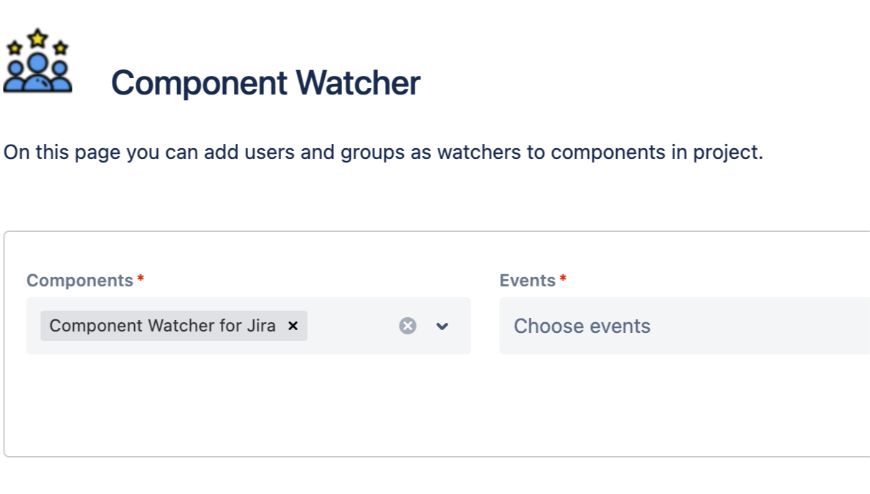Click blank area below the Components field
This screenshot has width=870, height=494.
pos(248,405)
